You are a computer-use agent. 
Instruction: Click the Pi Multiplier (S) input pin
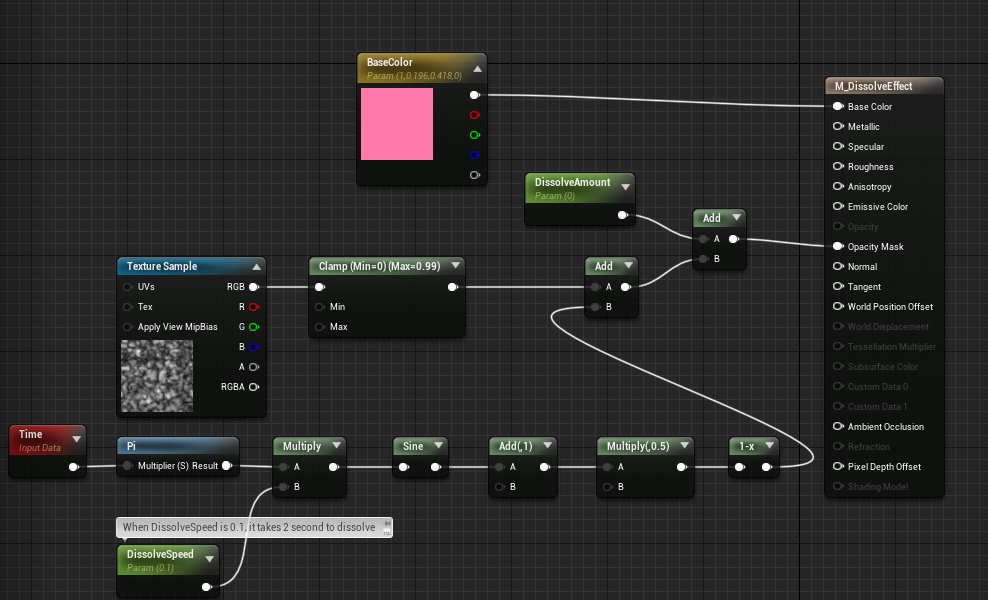(x=128, y=466)
